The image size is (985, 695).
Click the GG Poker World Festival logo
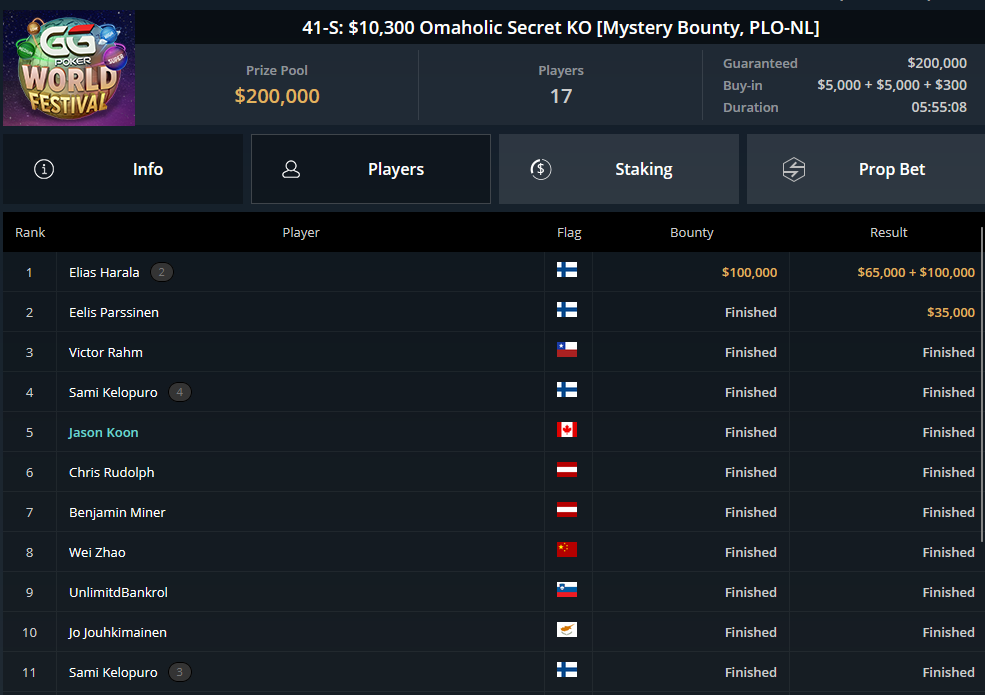point(69,68)
